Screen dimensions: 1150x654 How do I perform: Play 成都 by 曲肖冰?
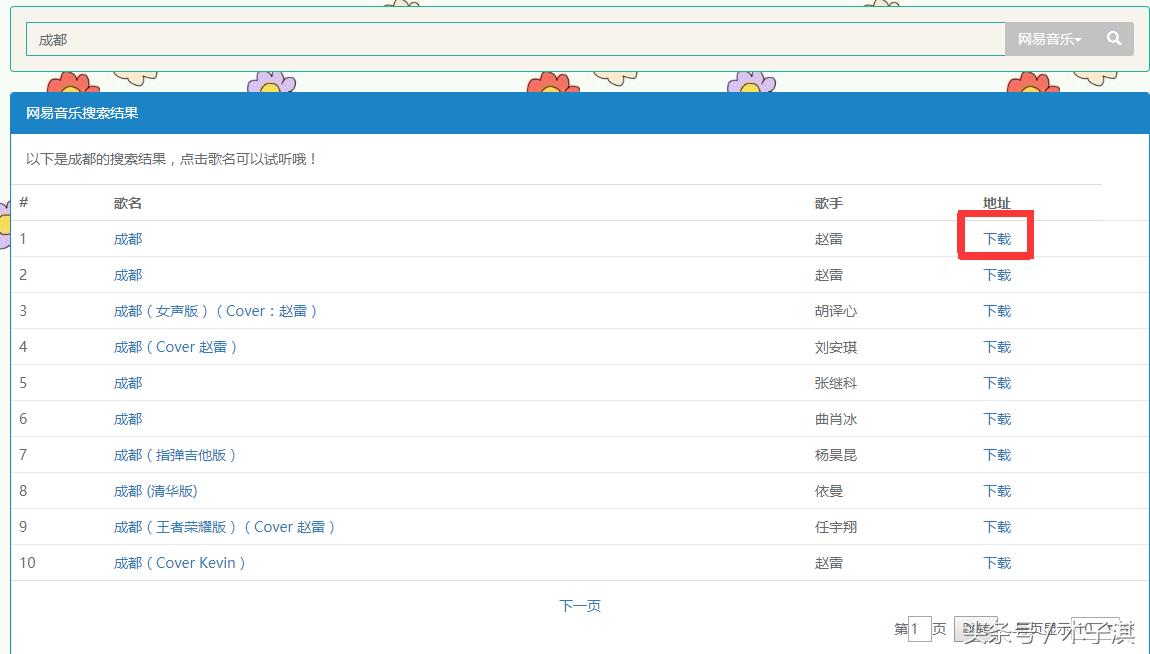(127, 418)
